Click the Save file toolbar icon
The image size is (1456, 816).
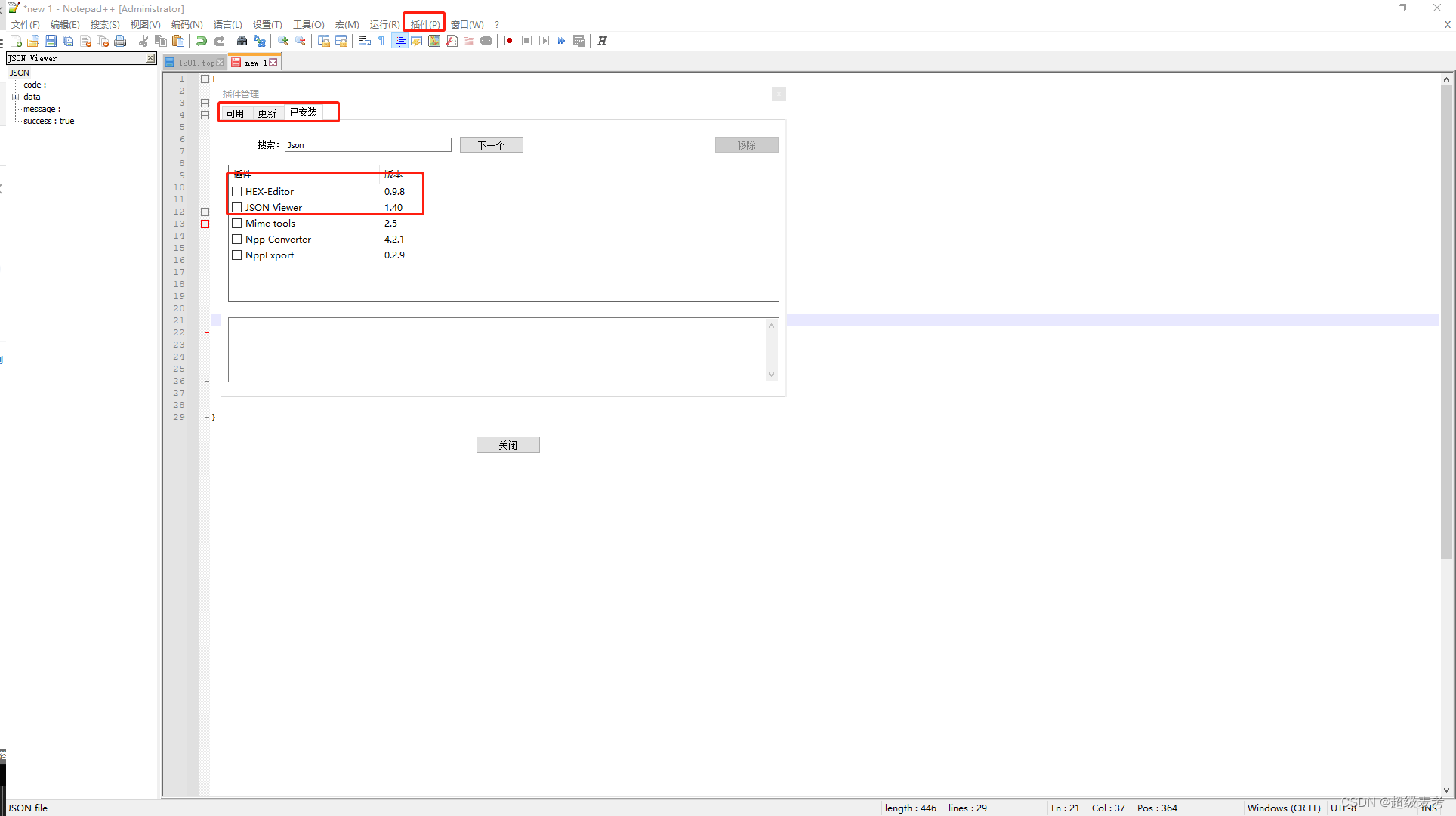[51, 41]
